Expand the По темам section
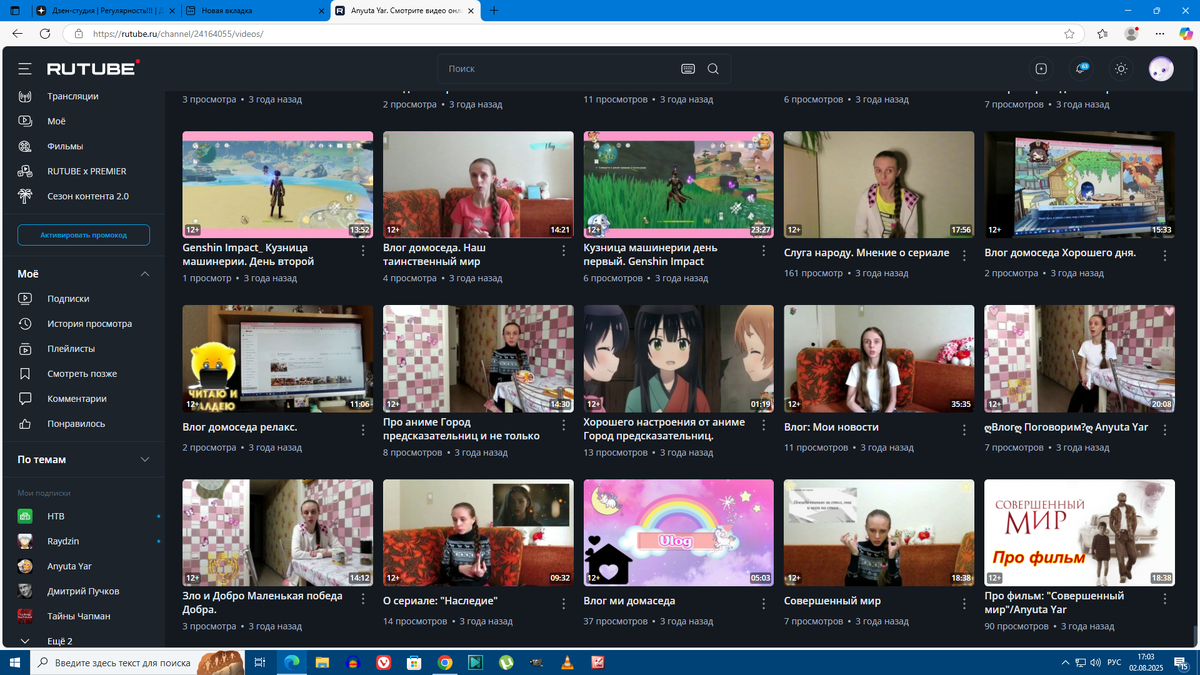Viewport: 1200px width, 675px height. point(145,460)
